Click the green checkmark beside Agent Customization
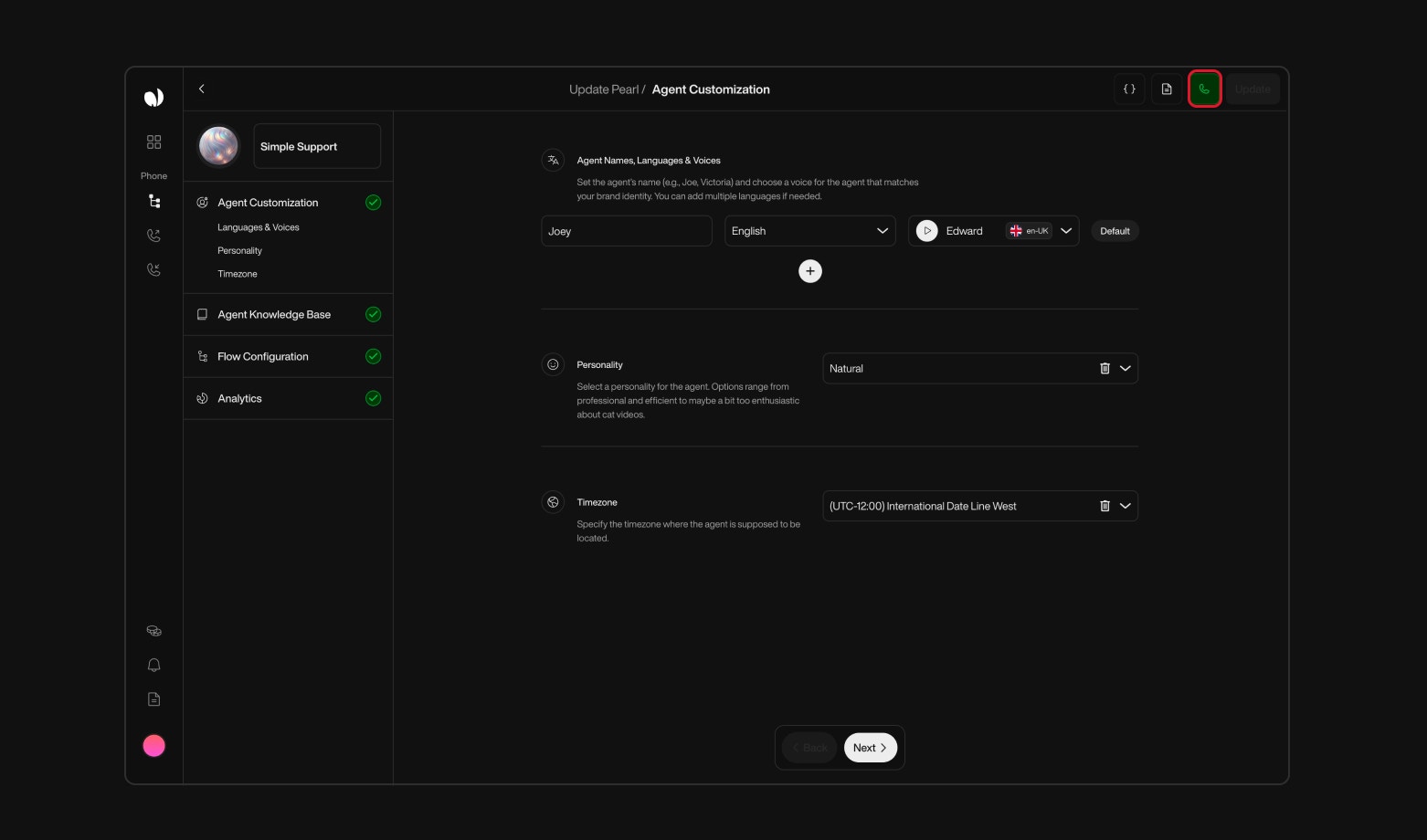The image size is (1427, 840). [x=373, y=202]
